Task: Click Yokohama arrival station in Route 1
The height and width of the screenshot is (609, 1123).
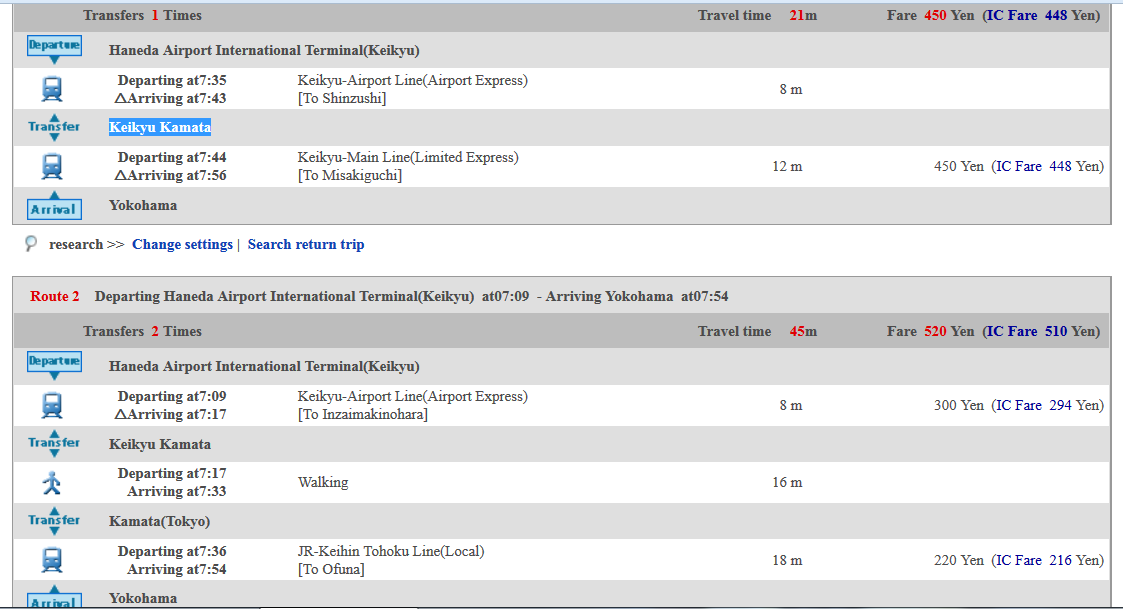Action: (x=143, y=205)
